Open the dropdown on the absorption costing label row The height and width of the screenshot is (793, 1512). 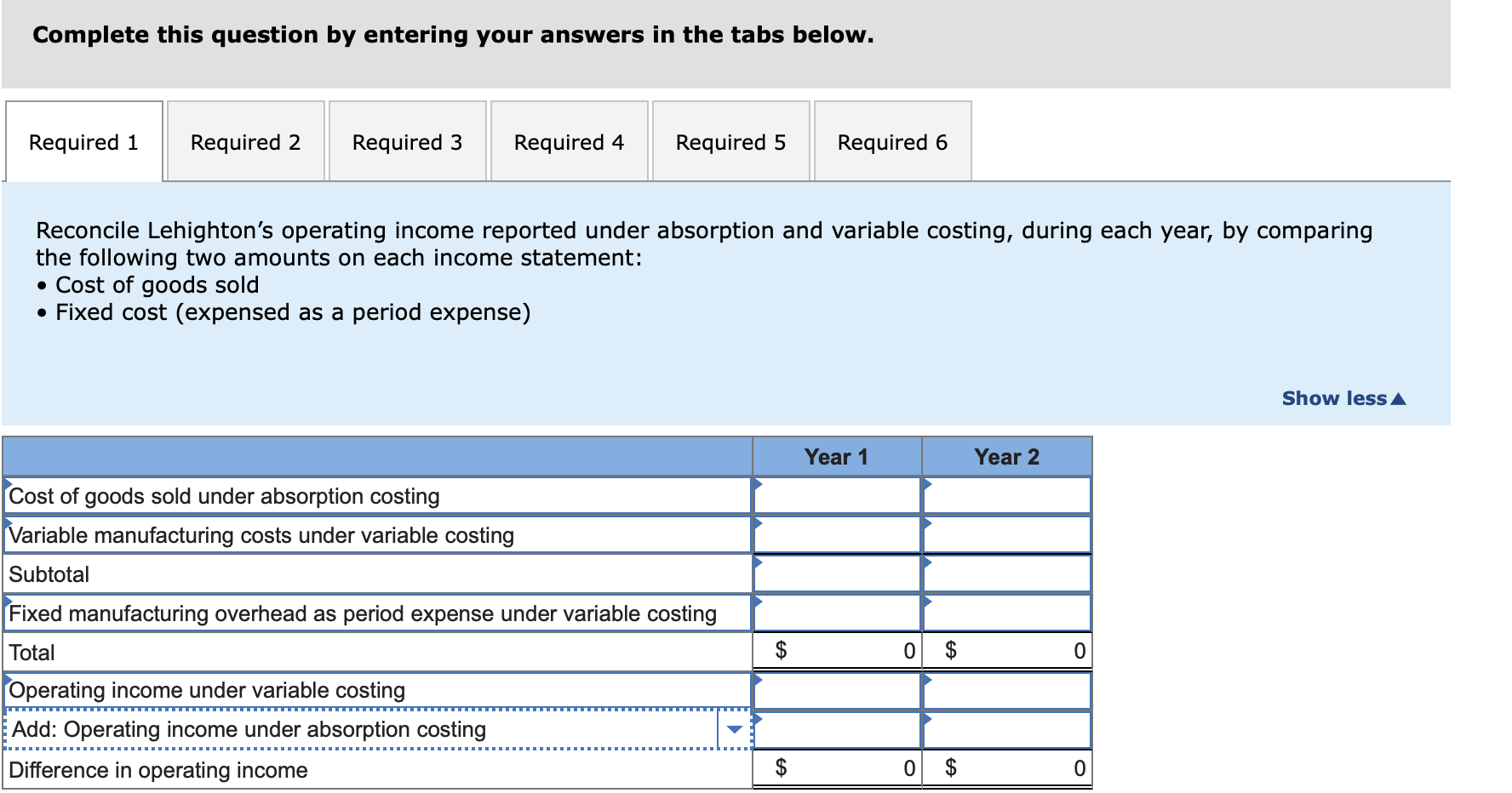coord(733,728)
